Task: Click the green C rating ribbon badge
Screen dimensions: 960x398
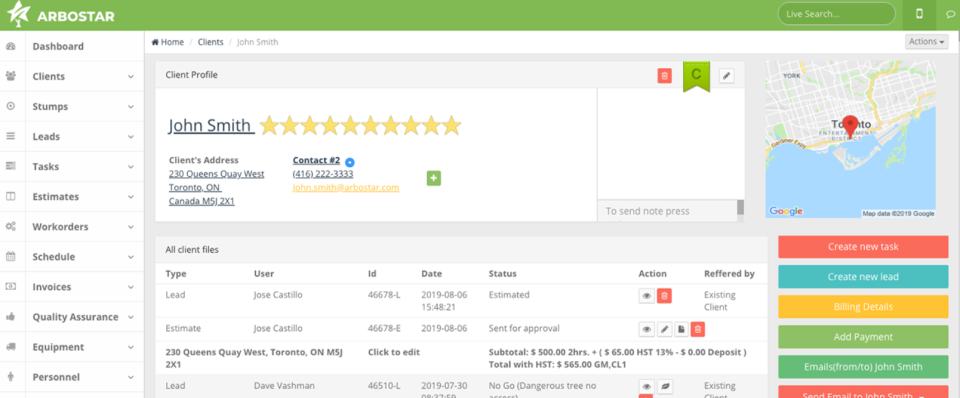Action: (x=696, y=76)
